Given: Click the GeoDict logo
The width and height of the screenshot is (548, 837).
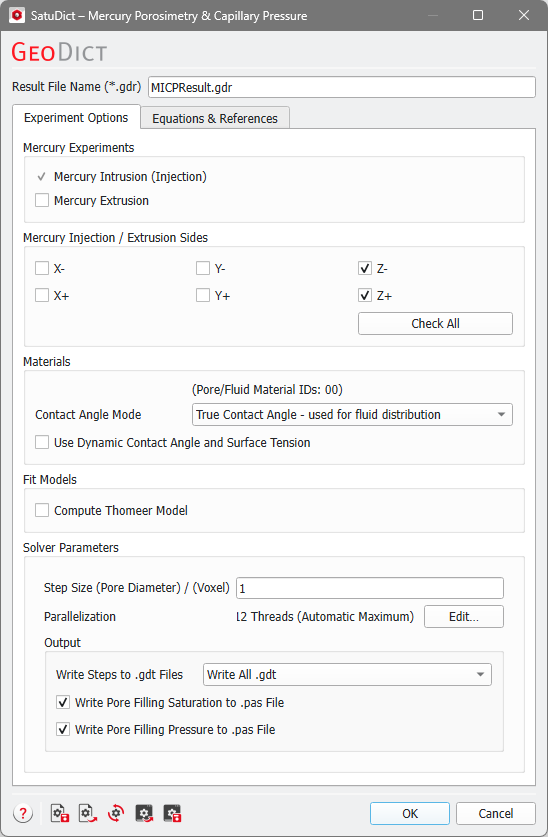Looking at the screenshot, I should [59, 52].
